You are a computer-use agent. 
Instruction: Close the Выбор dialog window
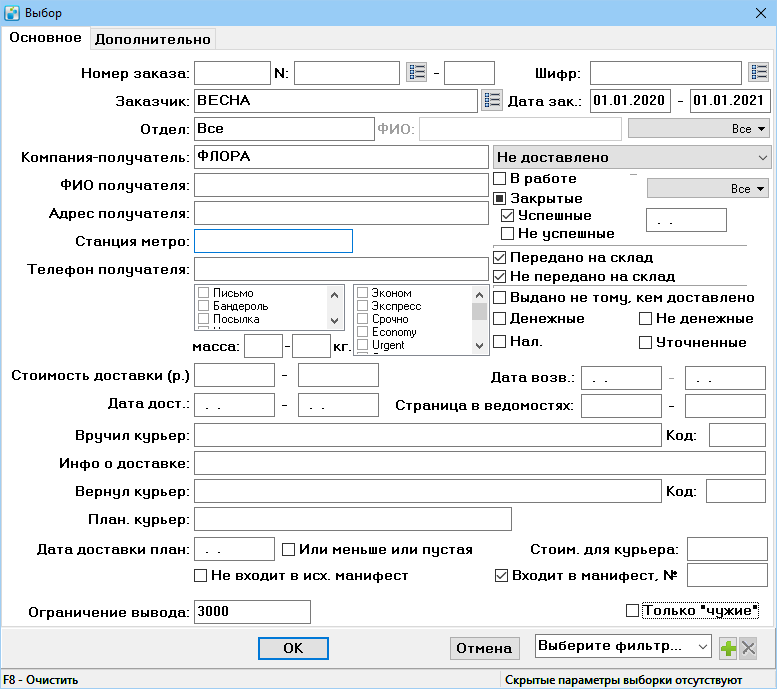761,13
